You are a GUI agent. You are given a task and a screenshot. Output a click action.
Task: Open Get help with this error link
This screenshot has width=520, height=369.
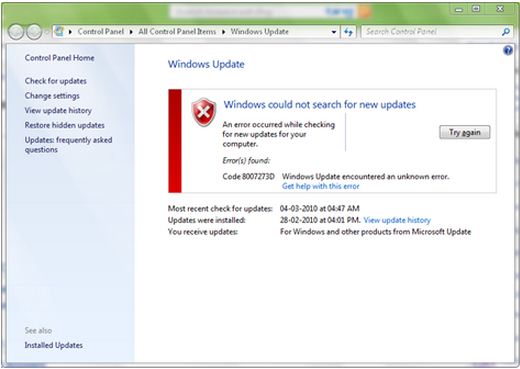tap(321, 186)
